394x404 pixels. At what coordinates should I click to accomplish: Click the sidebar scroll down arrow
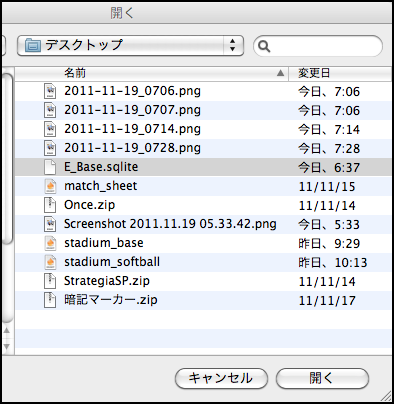coord(6,347)
